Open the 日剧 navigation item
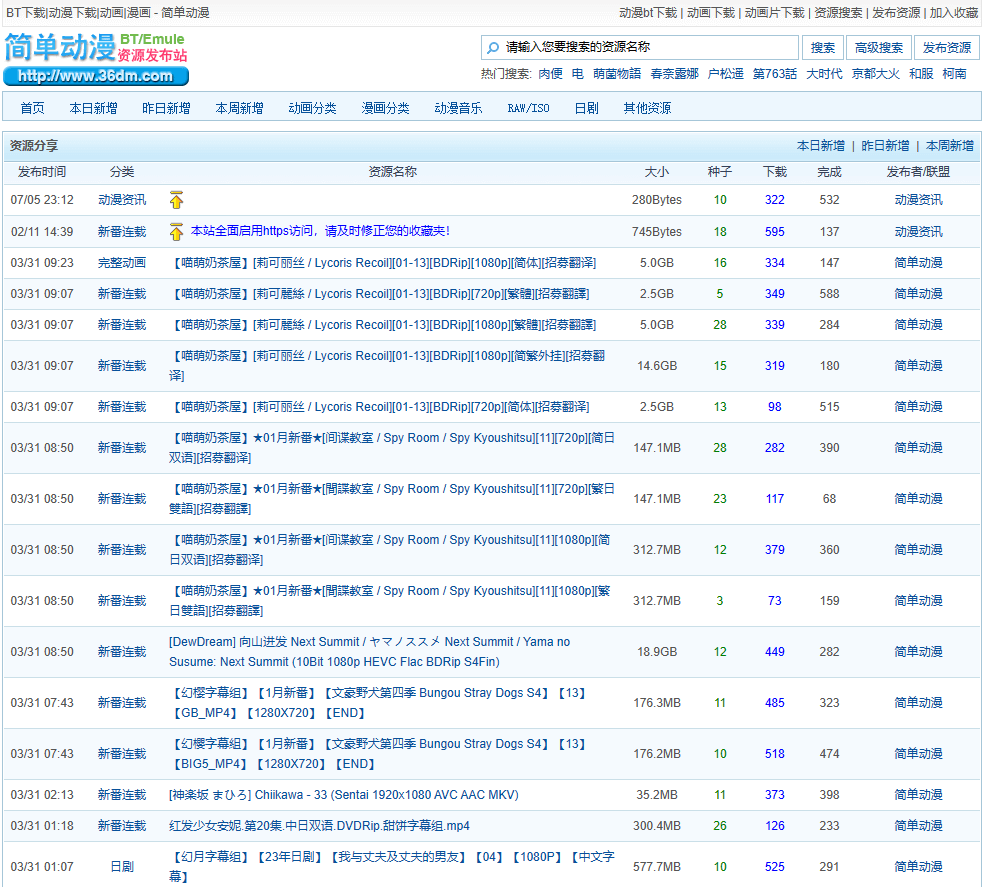984x887 pixels. point(587,108)
